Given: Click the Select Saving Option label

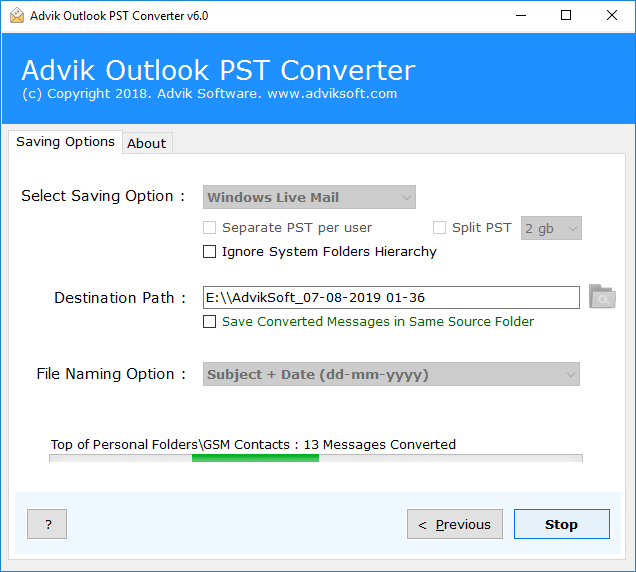Looking at the screenshot, I should tap(103, 196).
